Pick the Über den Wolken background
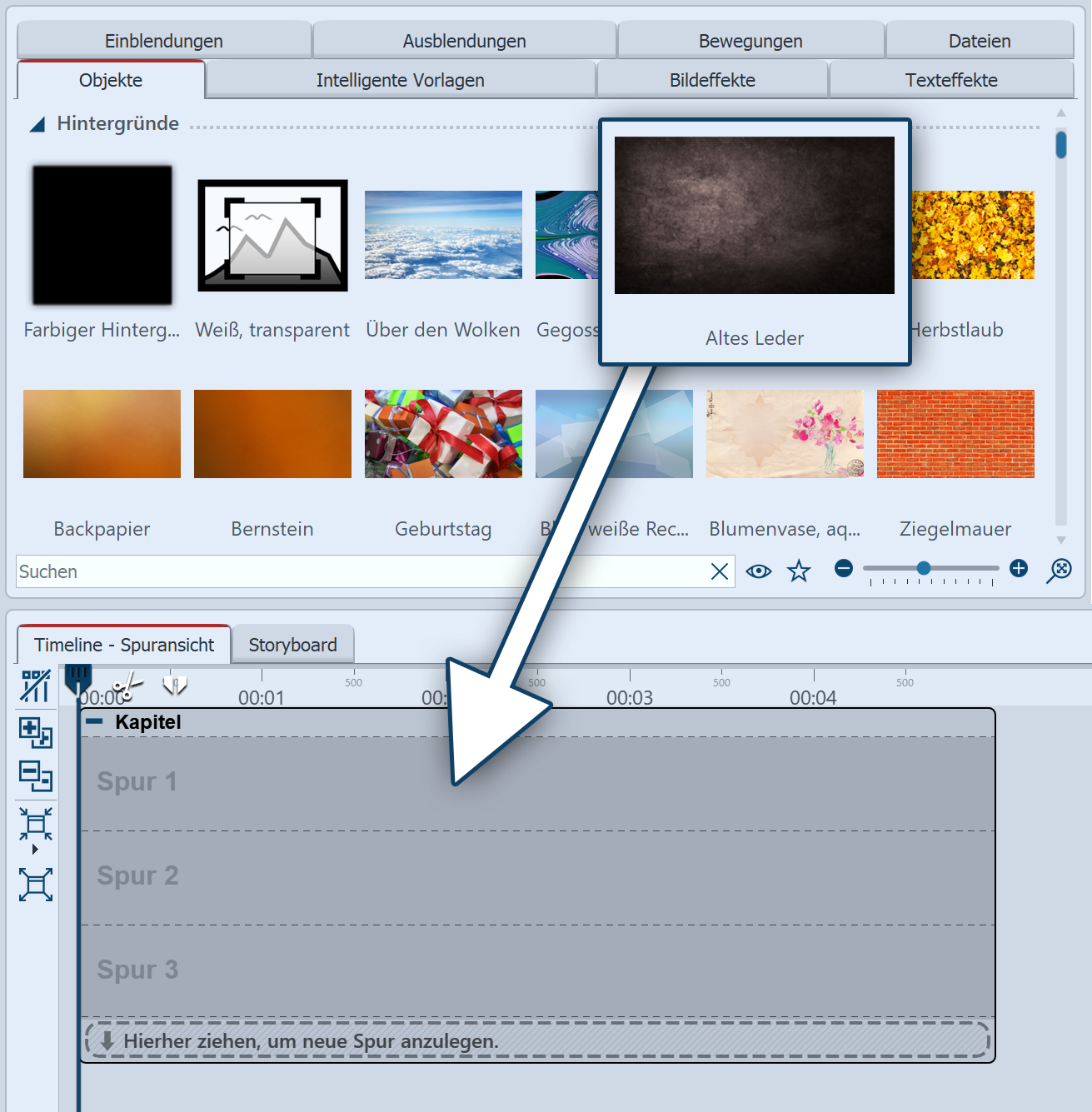1092x1112 pixels. 443,235
